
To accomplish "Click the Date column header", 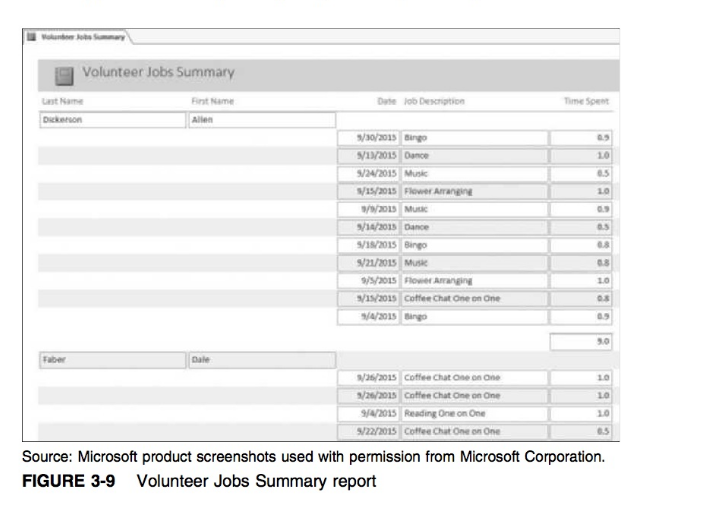I will point(386,101).
